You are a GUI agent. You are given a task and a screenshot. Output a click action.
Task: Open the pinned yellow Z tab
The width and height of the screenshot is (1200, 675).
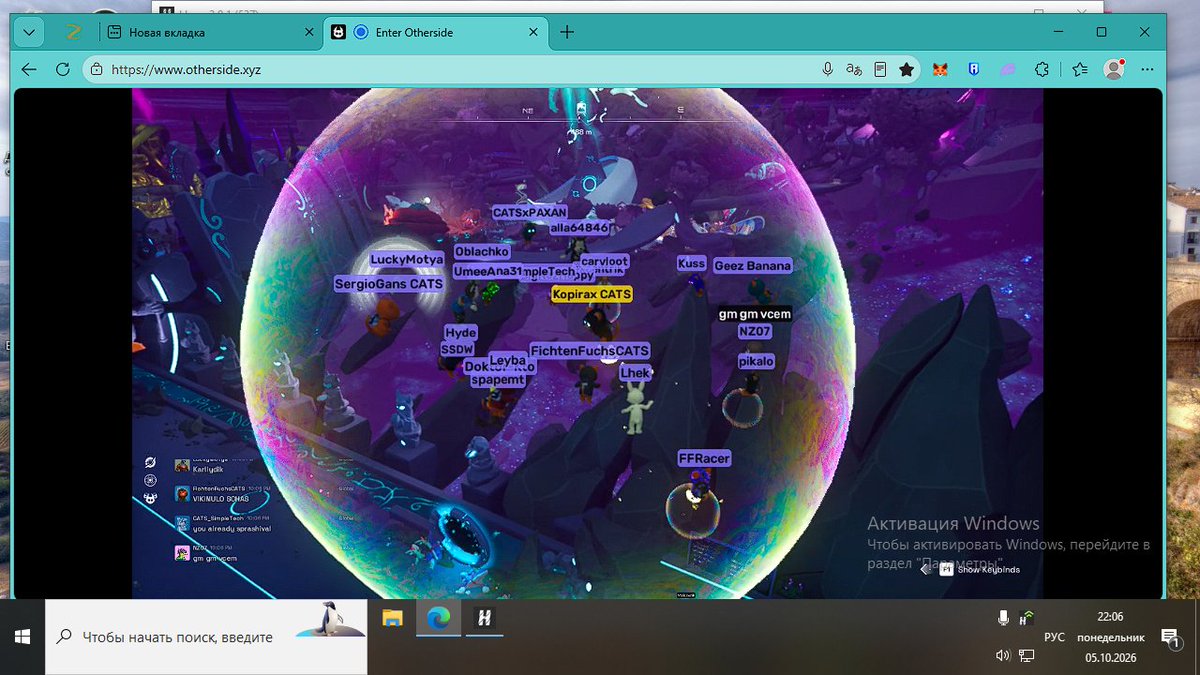click(x=72, y=32)
